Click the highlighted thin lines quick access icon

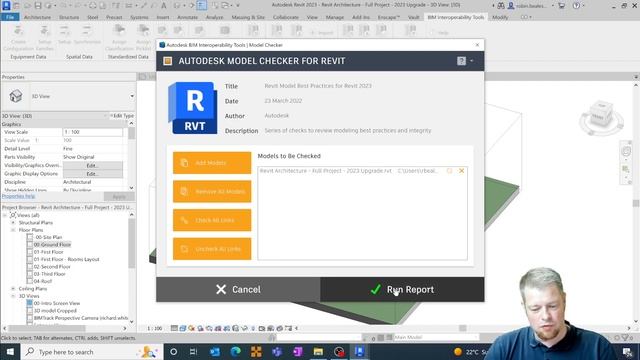(x=202, y=6)
